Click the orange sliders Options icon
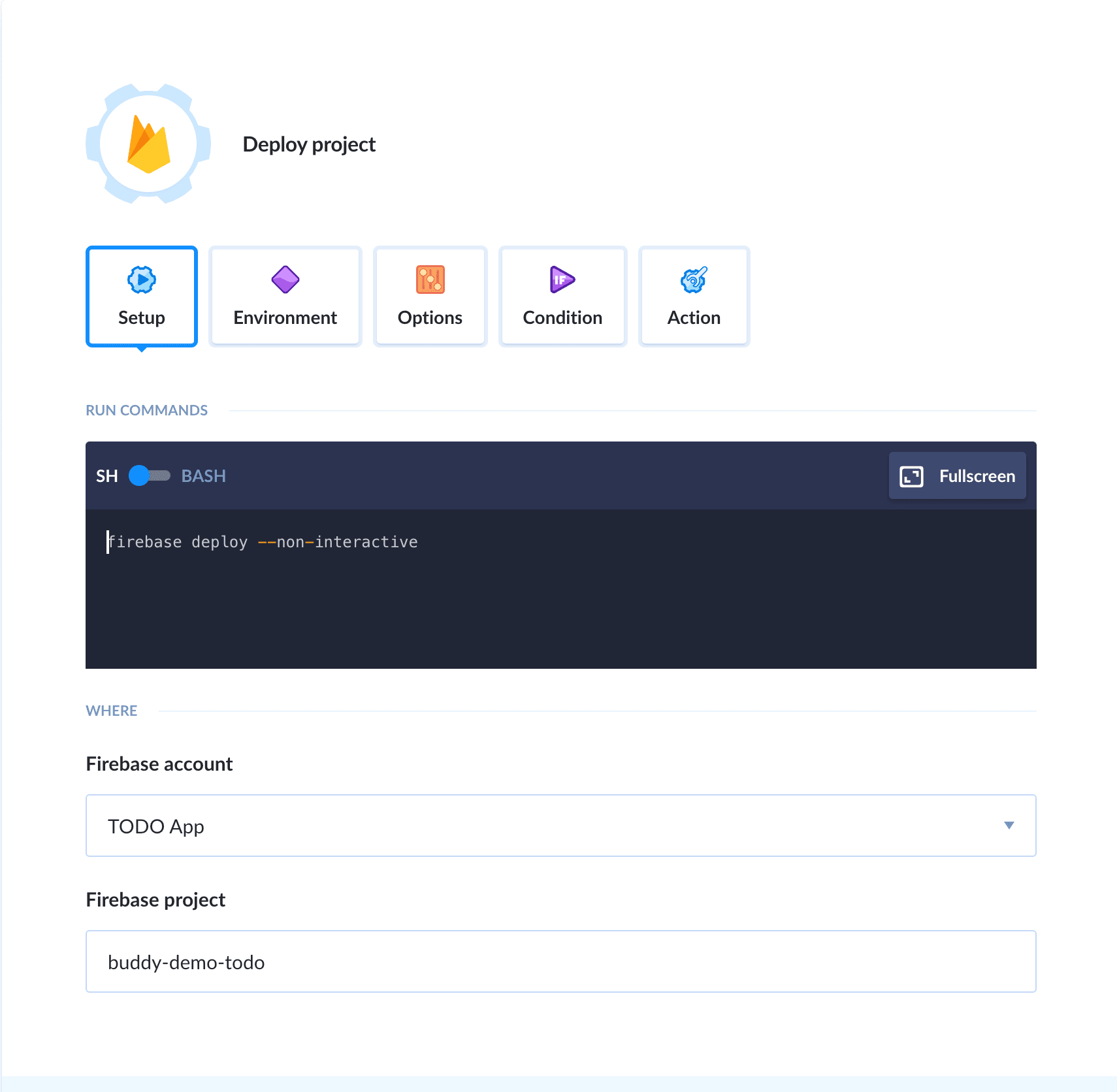The width and height of the screenshot is (1117, 1092). (x=430, y=280)
